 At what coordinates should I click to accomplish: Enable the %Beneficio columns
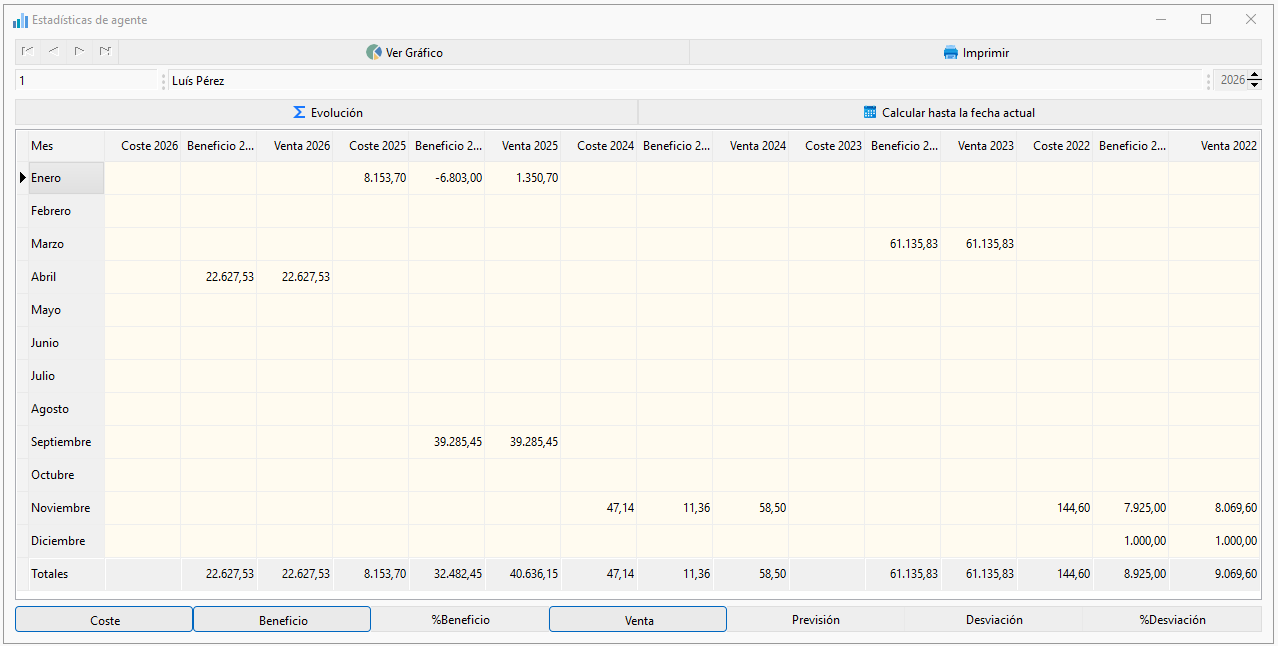click(460, 620)
